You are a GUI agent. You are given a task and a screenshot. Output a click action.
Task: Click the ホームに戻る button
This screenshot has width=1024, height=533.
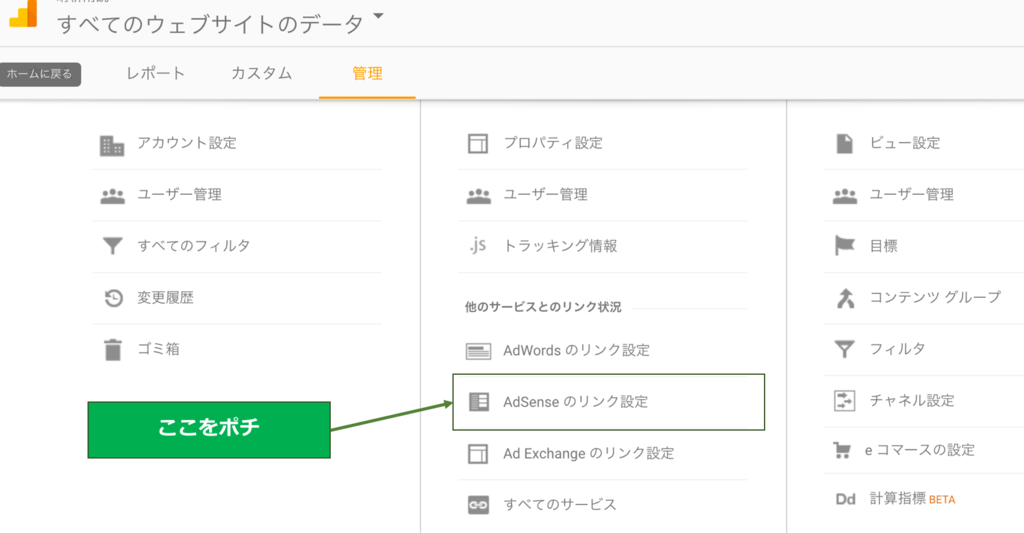click(40, 74)
